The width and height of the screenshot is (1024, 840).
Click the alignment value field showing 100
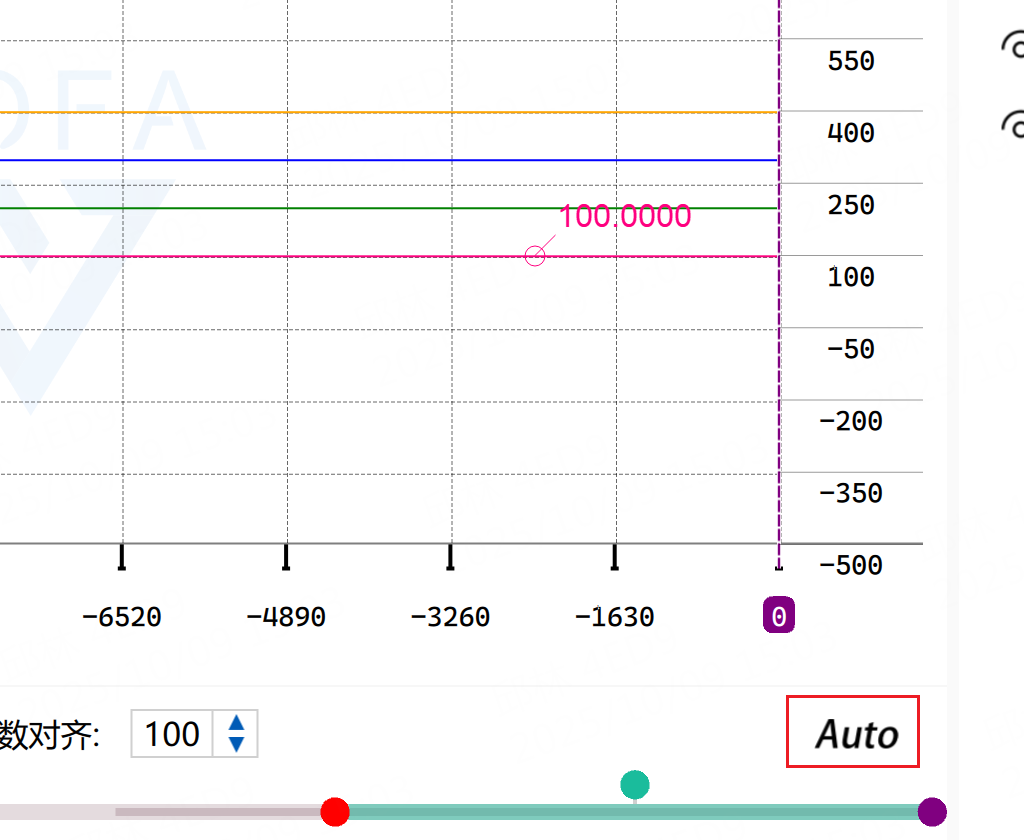172,734
